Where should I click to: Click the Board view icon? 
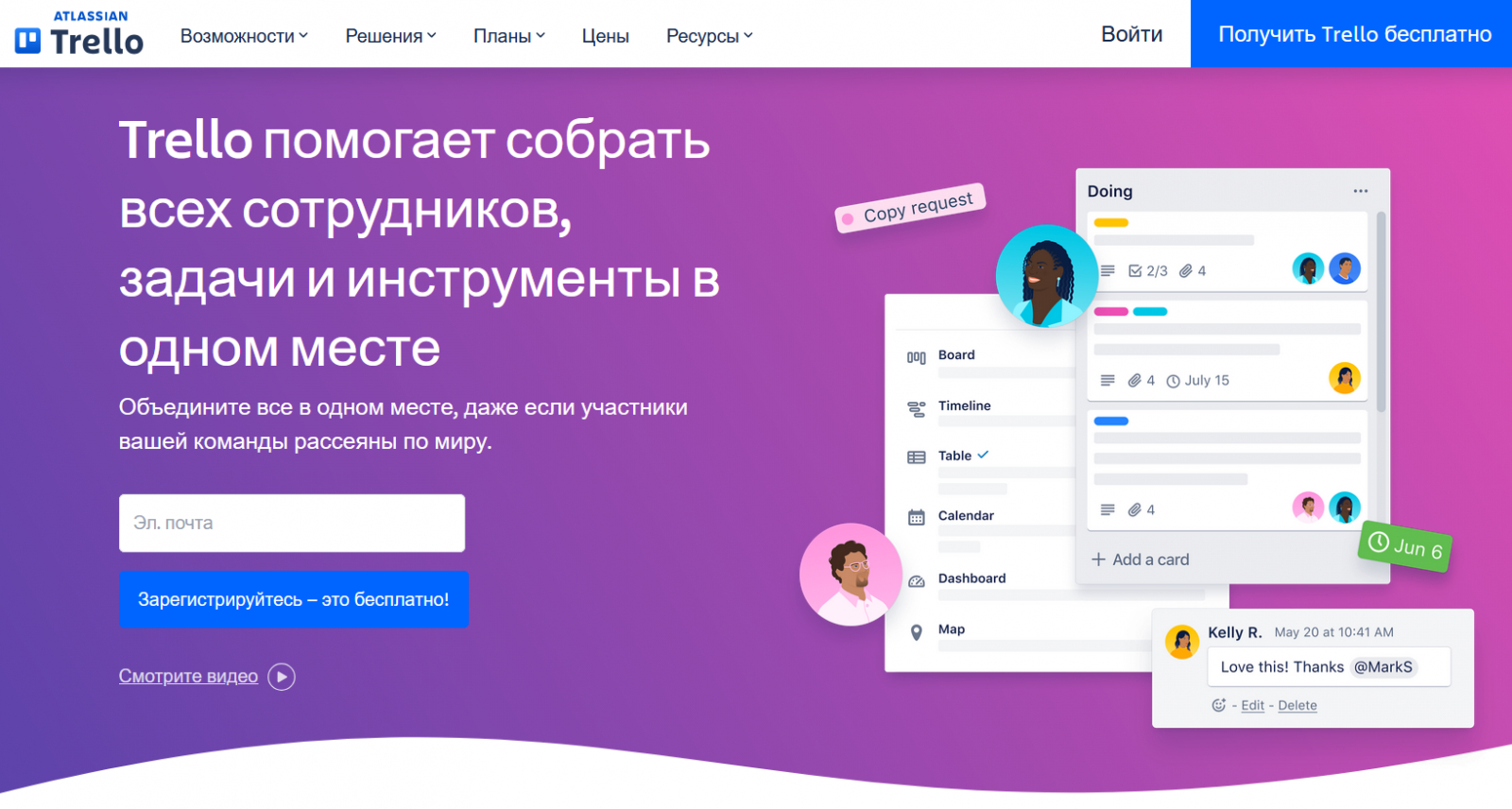[x=916, y=357]
